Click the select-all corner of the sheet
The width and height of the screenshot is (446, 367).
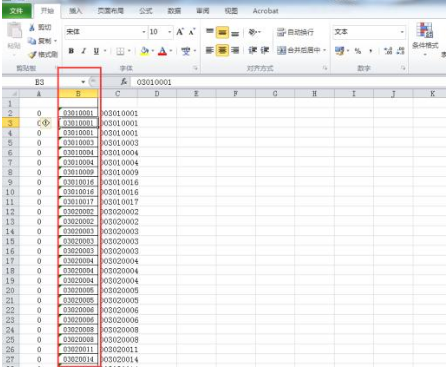click(11, 94)
